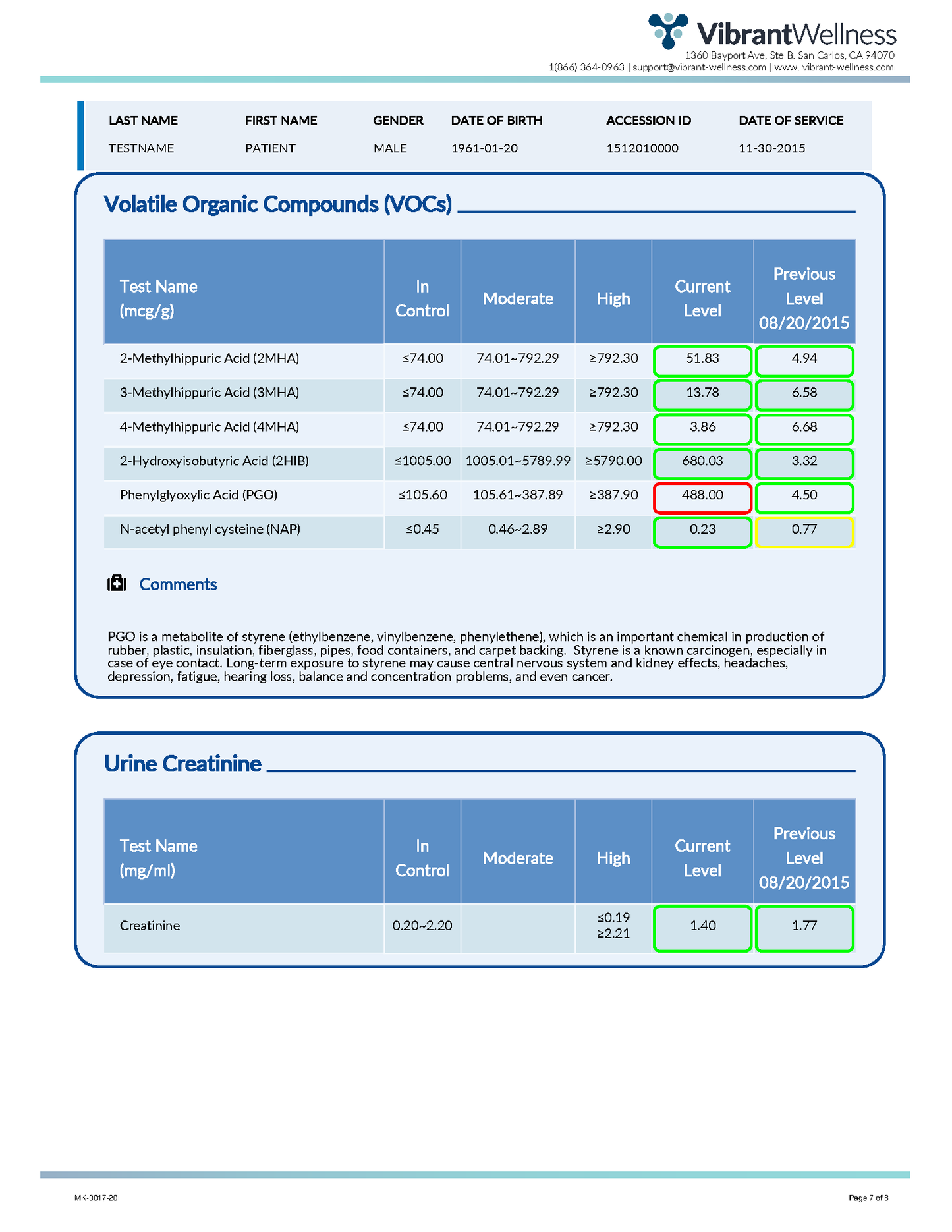Click the 2-Hydroxyisobutyric Acid (2HIB) row name

[x=214, y=461]
